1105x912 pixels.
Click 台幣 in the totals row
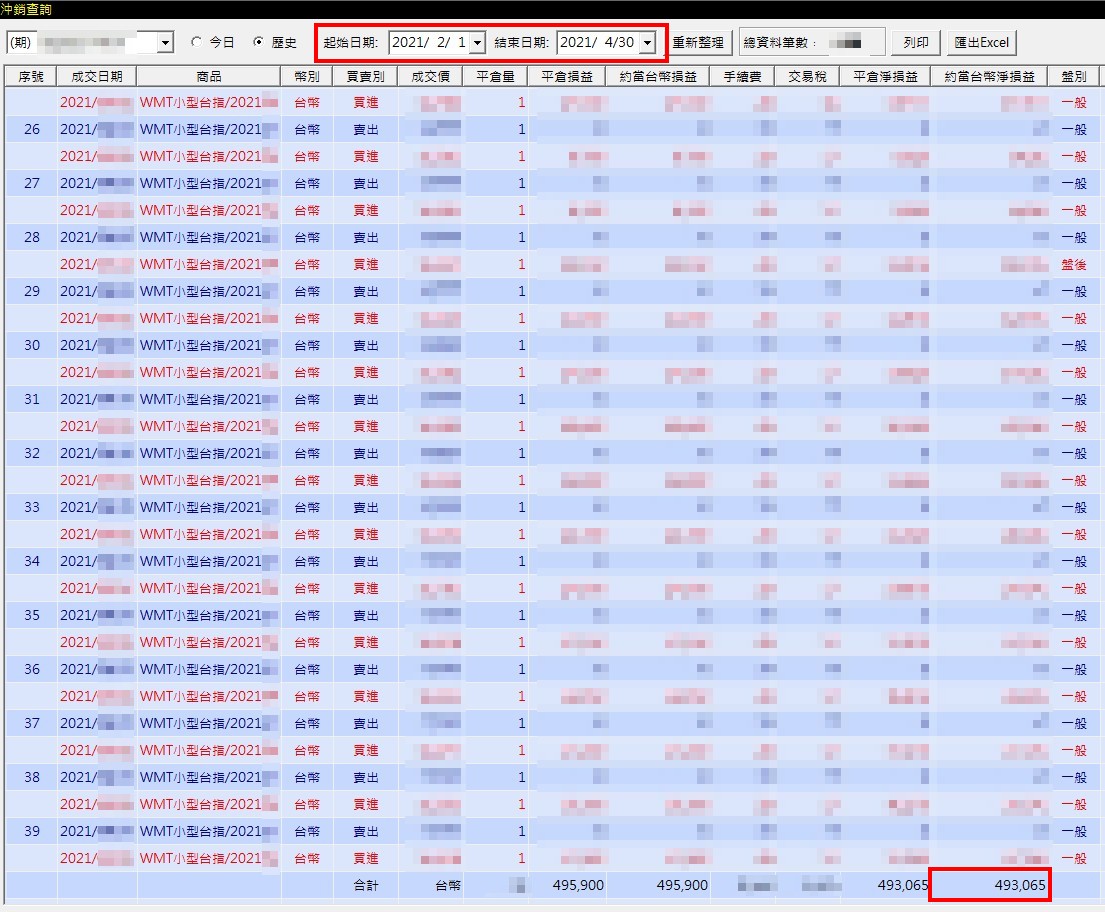coord(448,885)
